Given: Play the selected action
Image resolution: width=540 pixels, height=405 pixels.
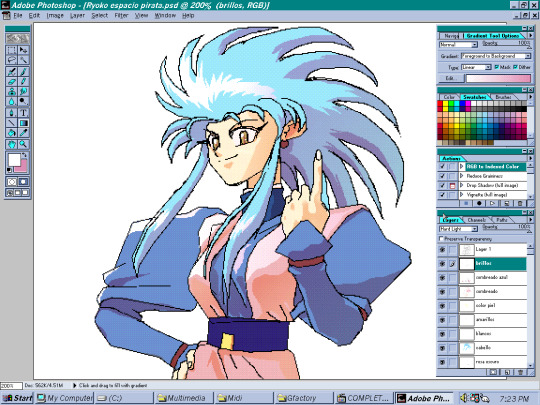Looking at the screenshot, I should 492,204.
